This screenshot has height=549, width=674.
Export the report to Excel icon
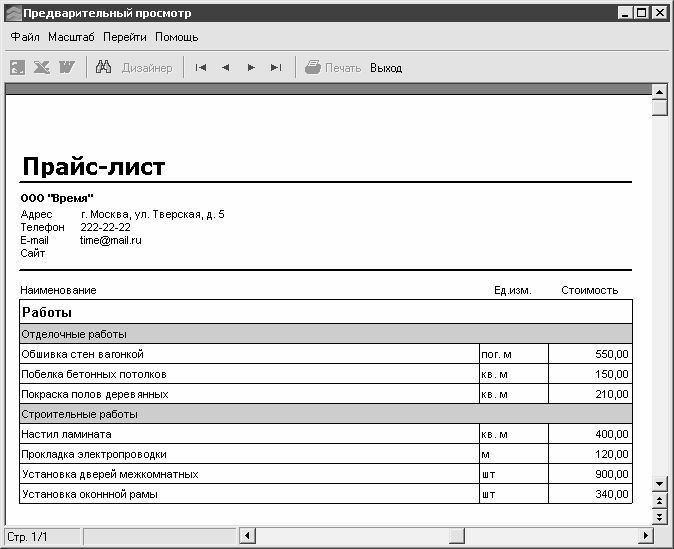tap(42, 67)
